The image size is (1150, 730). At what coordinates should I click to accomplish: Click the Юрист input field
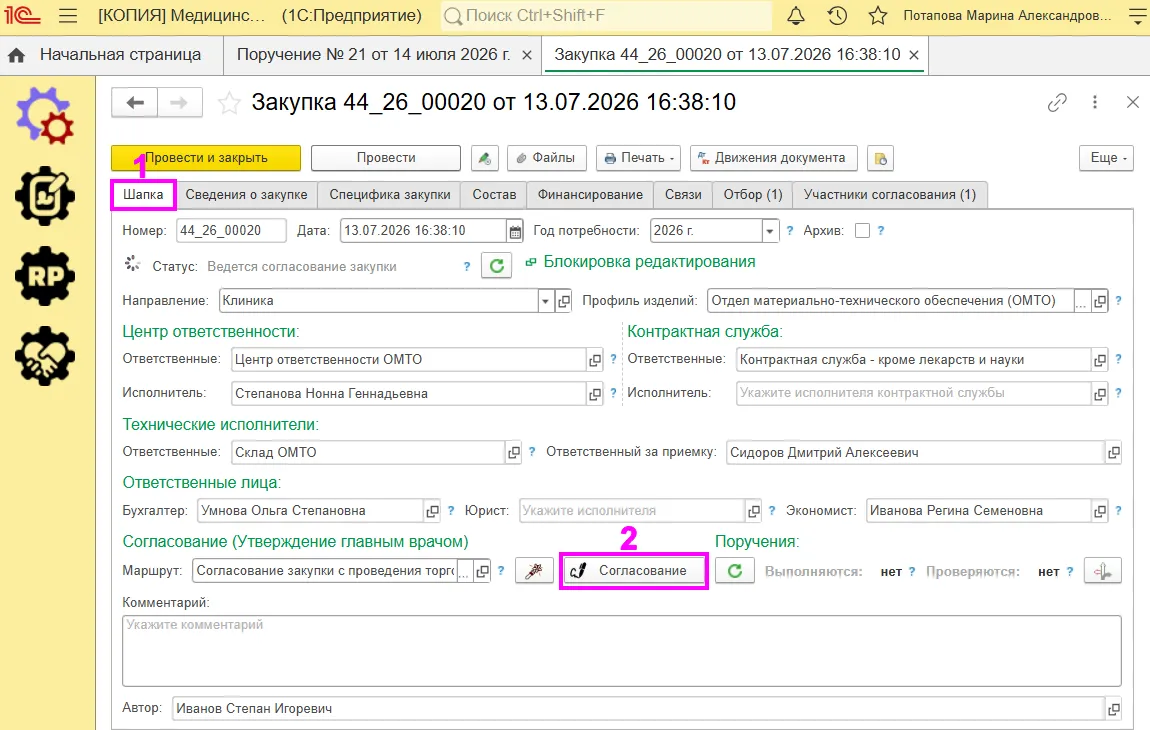tap(632, 511)
